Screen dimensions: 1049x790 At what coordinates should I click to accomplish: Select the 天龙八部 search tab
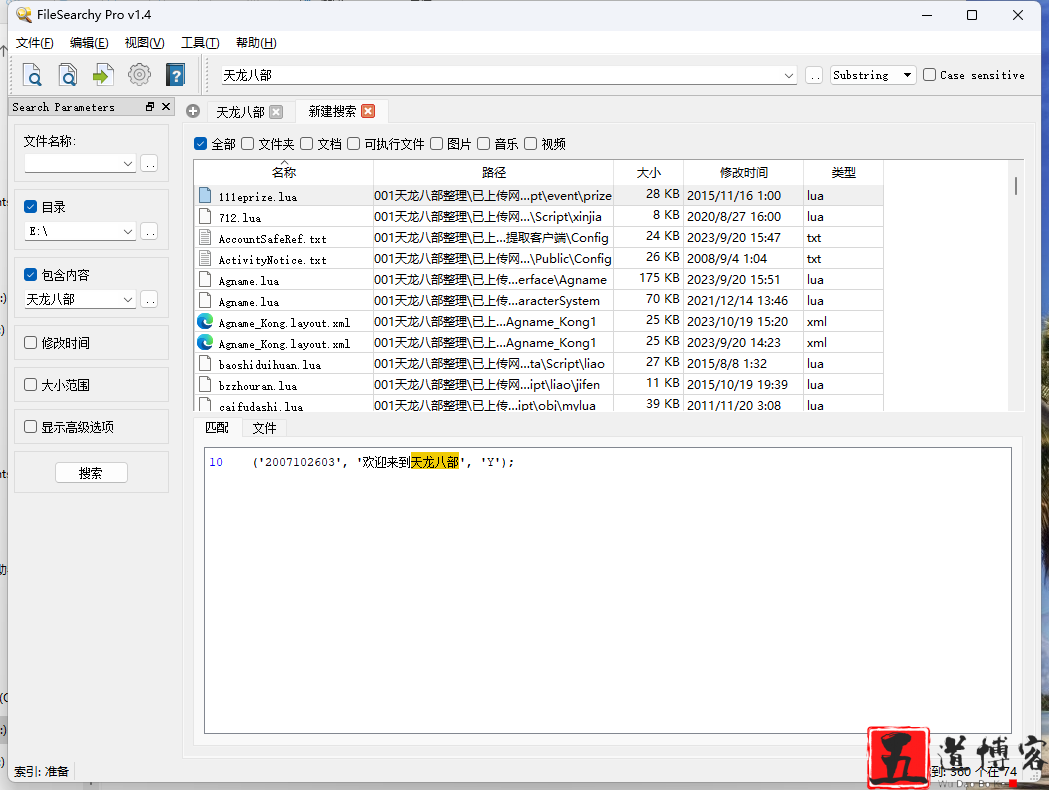(240, 112)
